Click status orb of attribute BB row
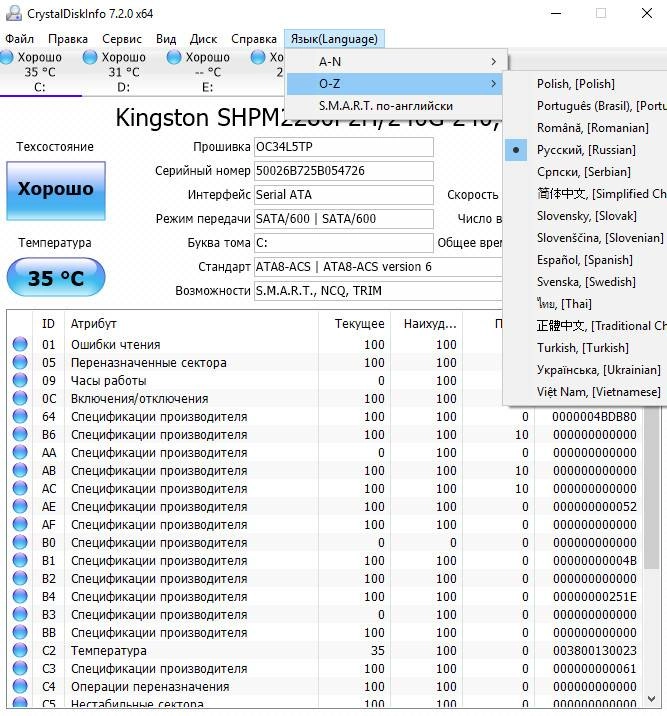Screen dimensions: 667x716 [x=20, y=632]
